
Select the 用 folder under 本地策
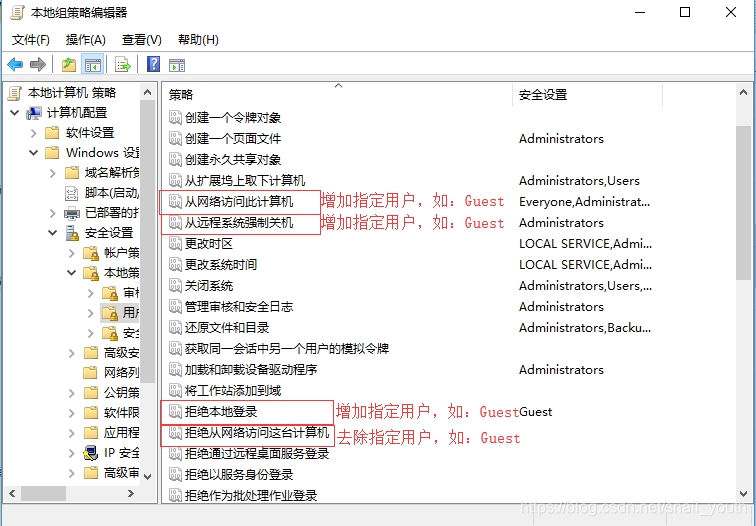tap(121, 313)
